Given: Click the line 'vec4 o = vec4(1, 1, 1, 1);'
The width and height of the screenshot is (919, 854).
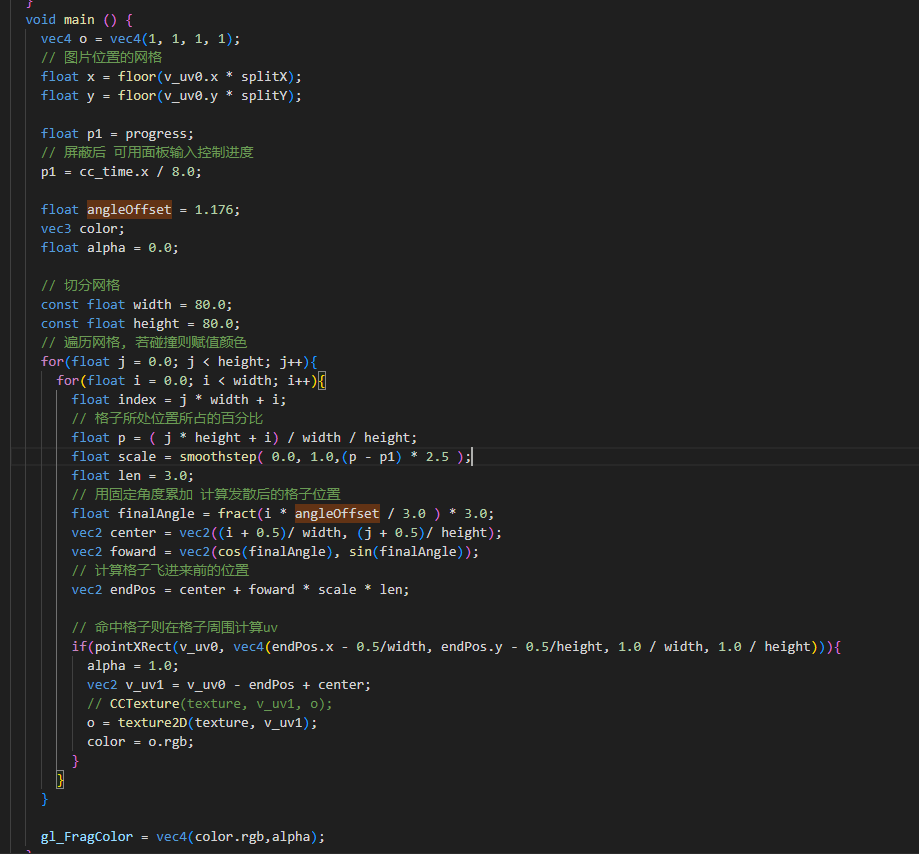Looking at the screenshot, I should tap(141, 39).
